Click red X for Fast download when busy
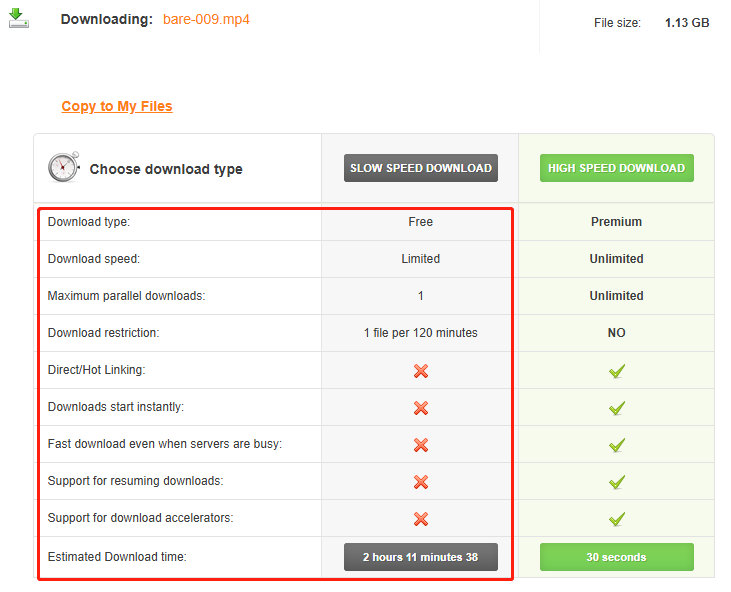This screenshot has width=731, height=592. 421,445
